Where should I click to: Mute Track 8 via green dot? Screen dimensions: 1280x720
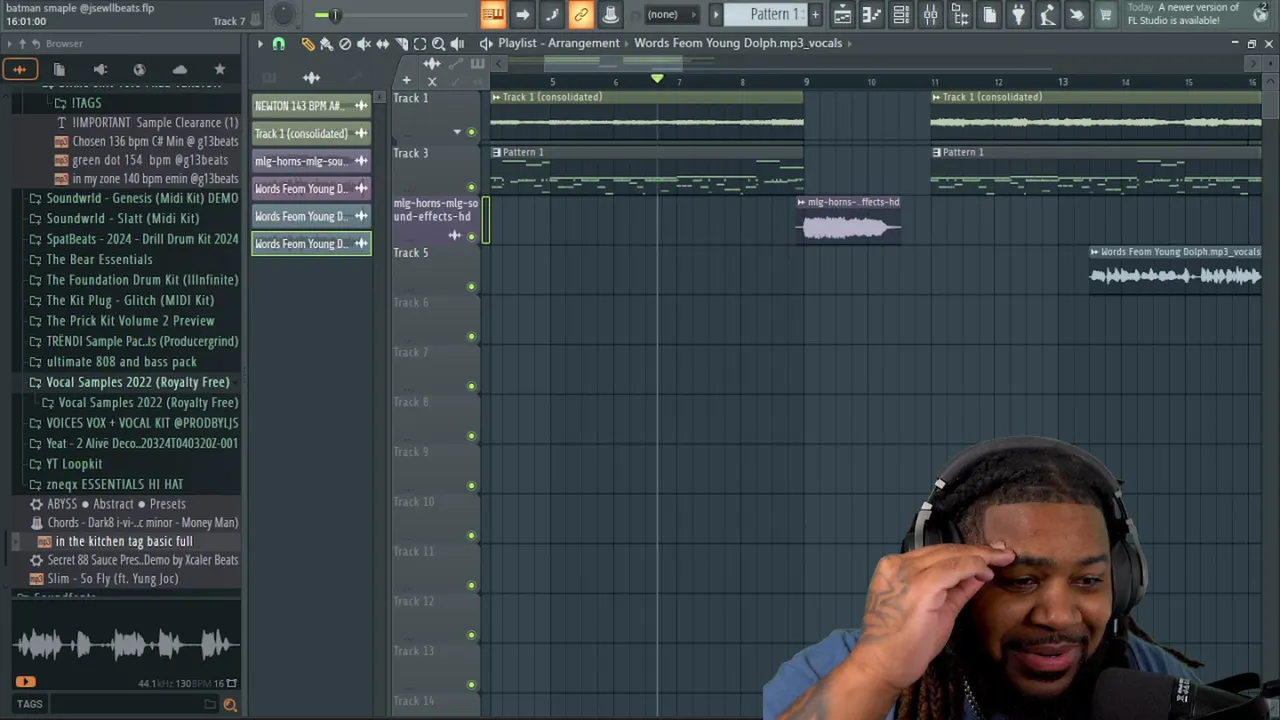(472, 436)
